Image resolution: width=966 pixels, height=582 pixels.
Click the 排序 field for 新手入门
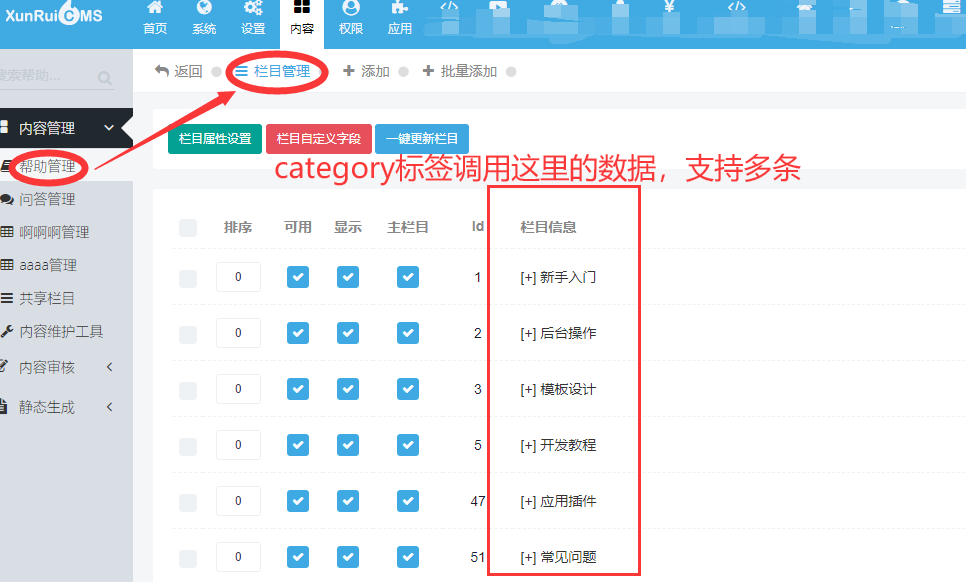tap(238, 277)
